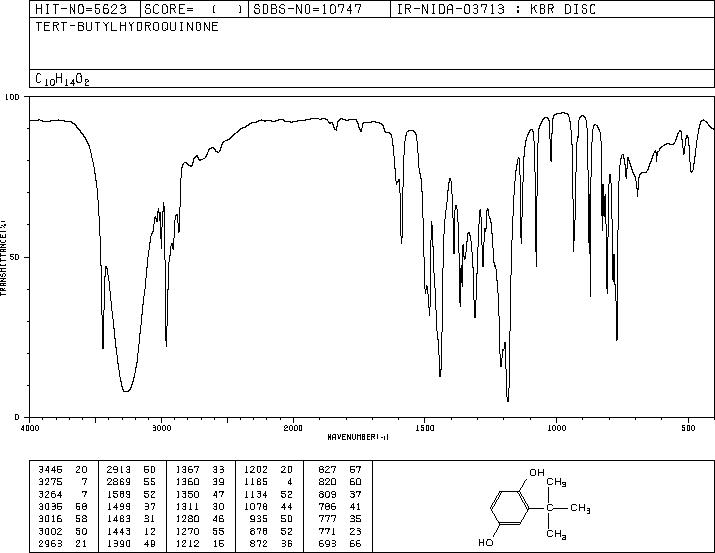715x553 pixels.
Task: Click the 820 peak entry in table
Action: pyautogui.click(x=340, y=481)
